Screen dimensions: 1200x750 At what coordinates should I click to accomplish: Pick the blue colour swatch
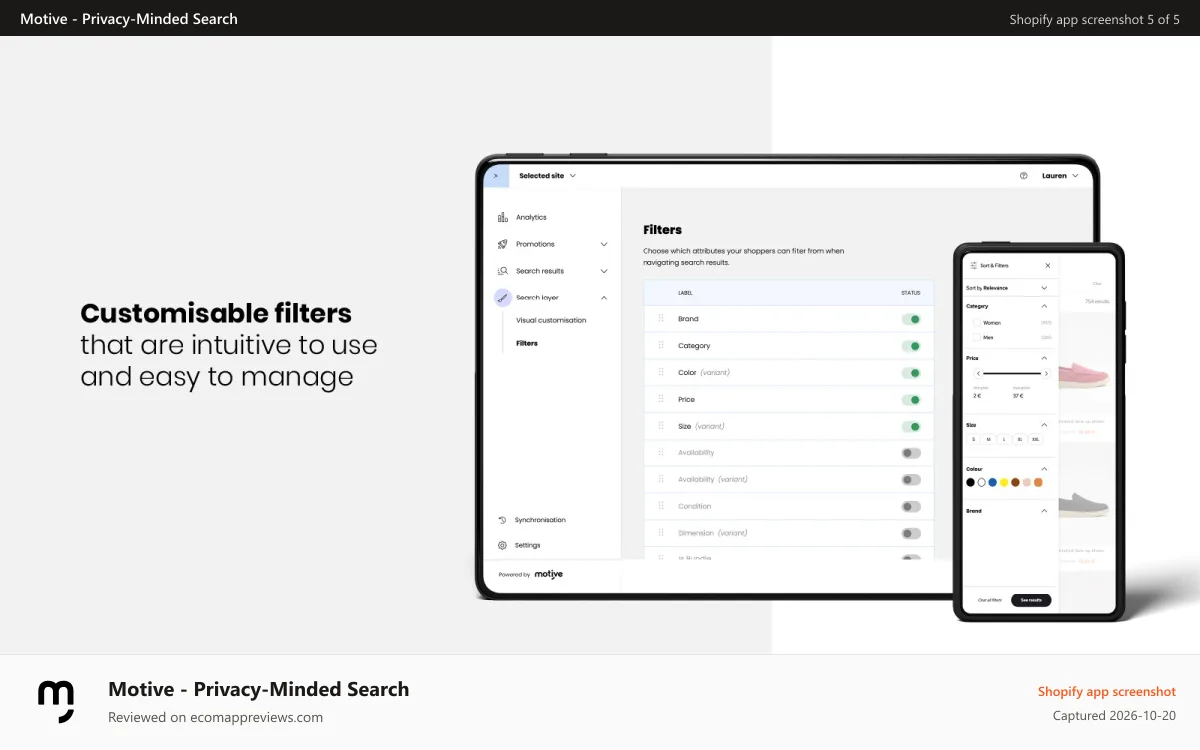993,482
